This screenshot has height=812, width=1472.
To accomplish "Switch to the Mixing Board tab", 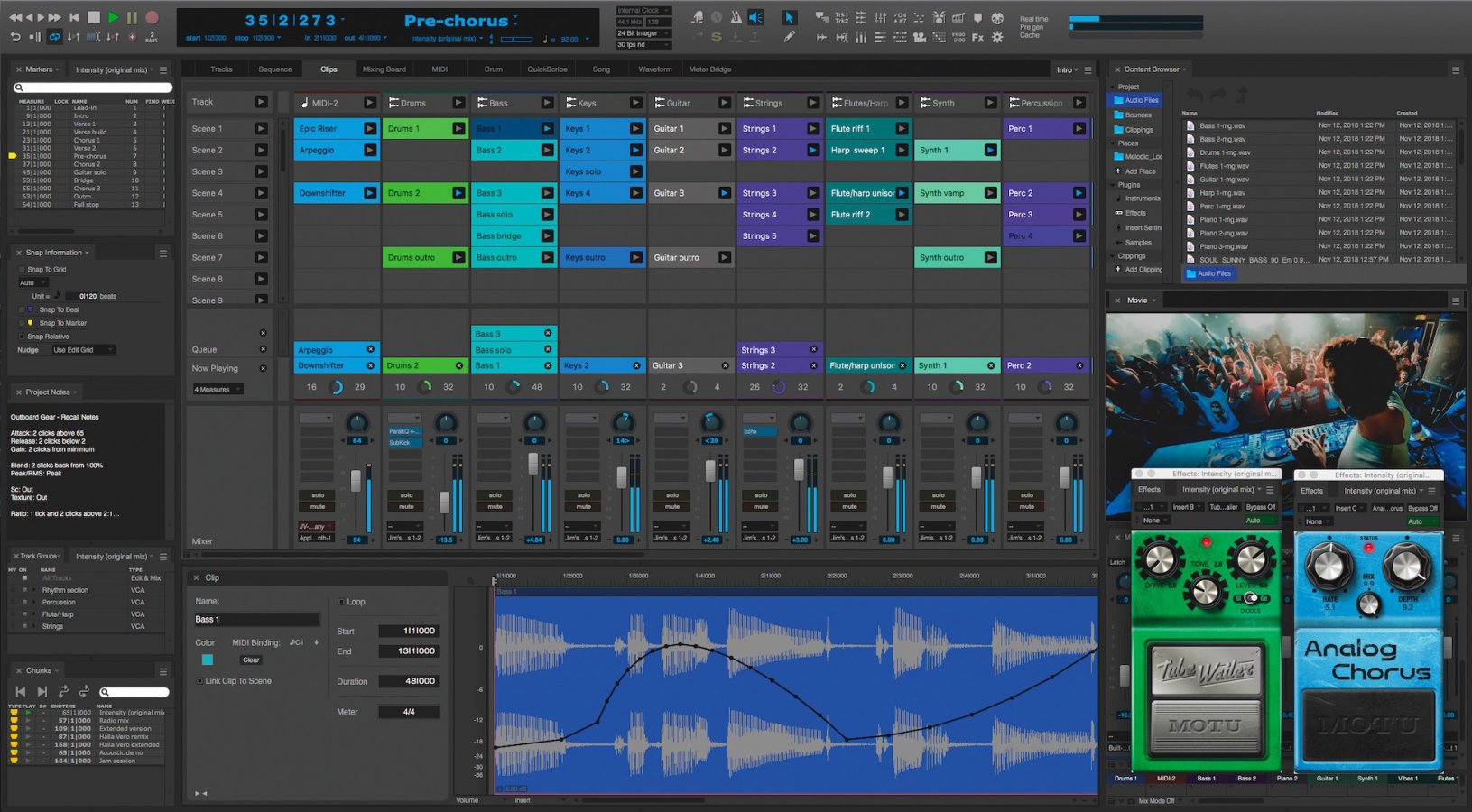I will (384, 69).
